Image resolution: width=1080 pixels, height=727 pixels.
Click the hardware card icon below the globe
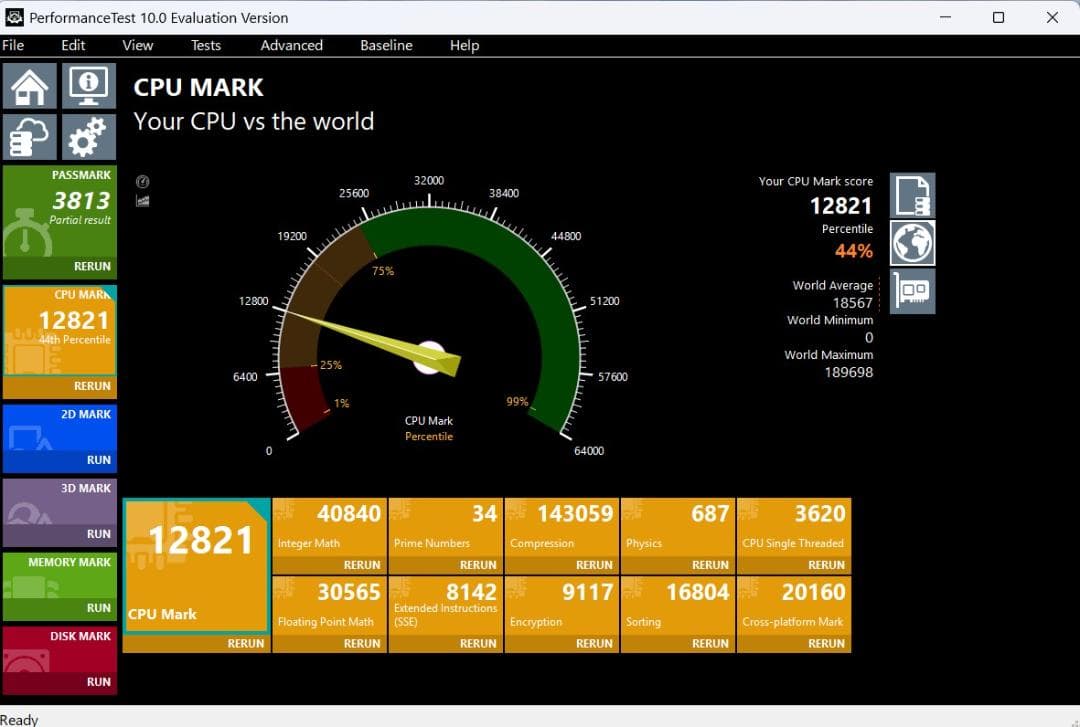coord(912,291)
